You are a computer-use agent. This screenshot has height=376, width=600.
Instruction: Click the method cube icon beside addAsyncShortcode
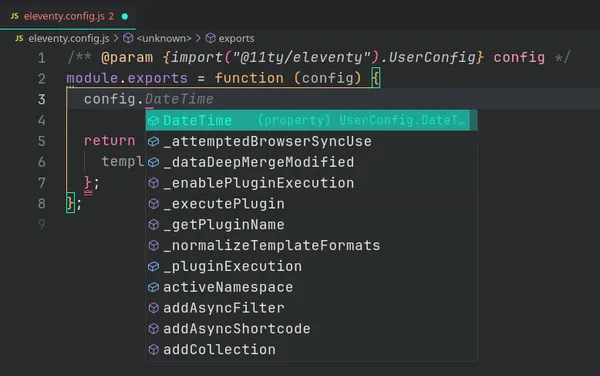tap(153, 329)
